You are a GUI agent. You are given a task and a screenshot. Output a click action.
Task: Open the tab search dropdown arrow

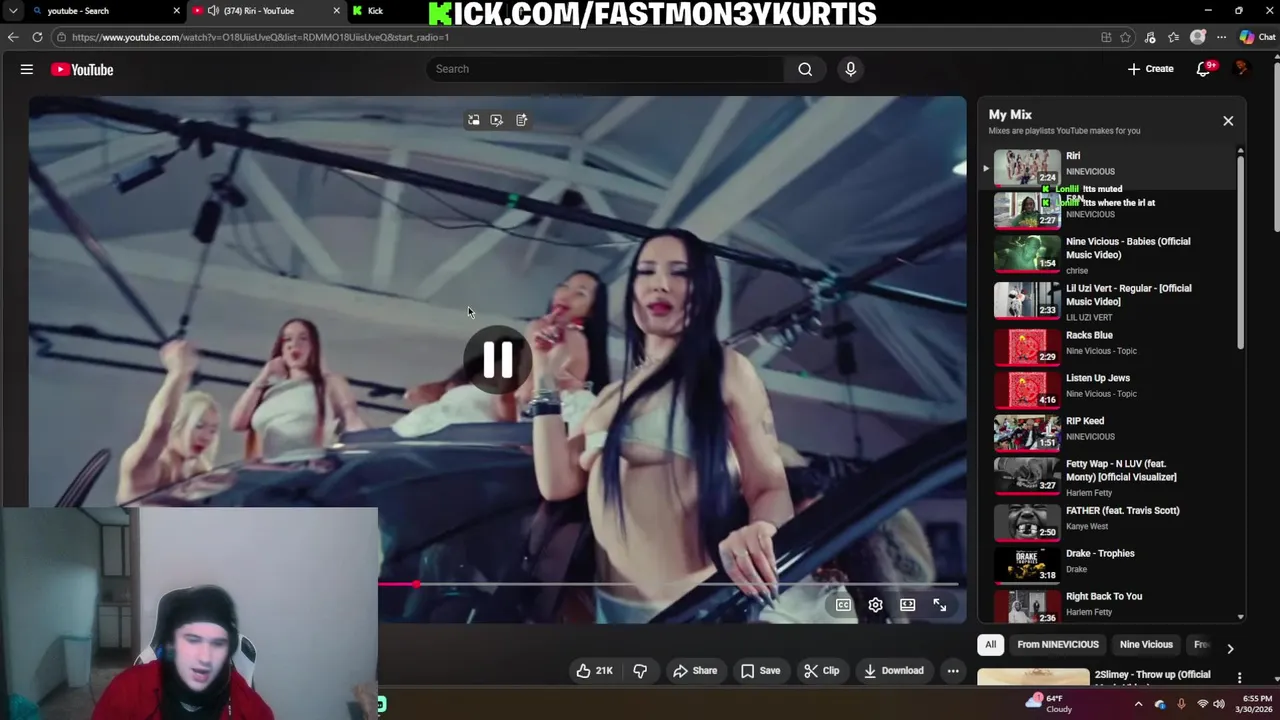point(13,11)
